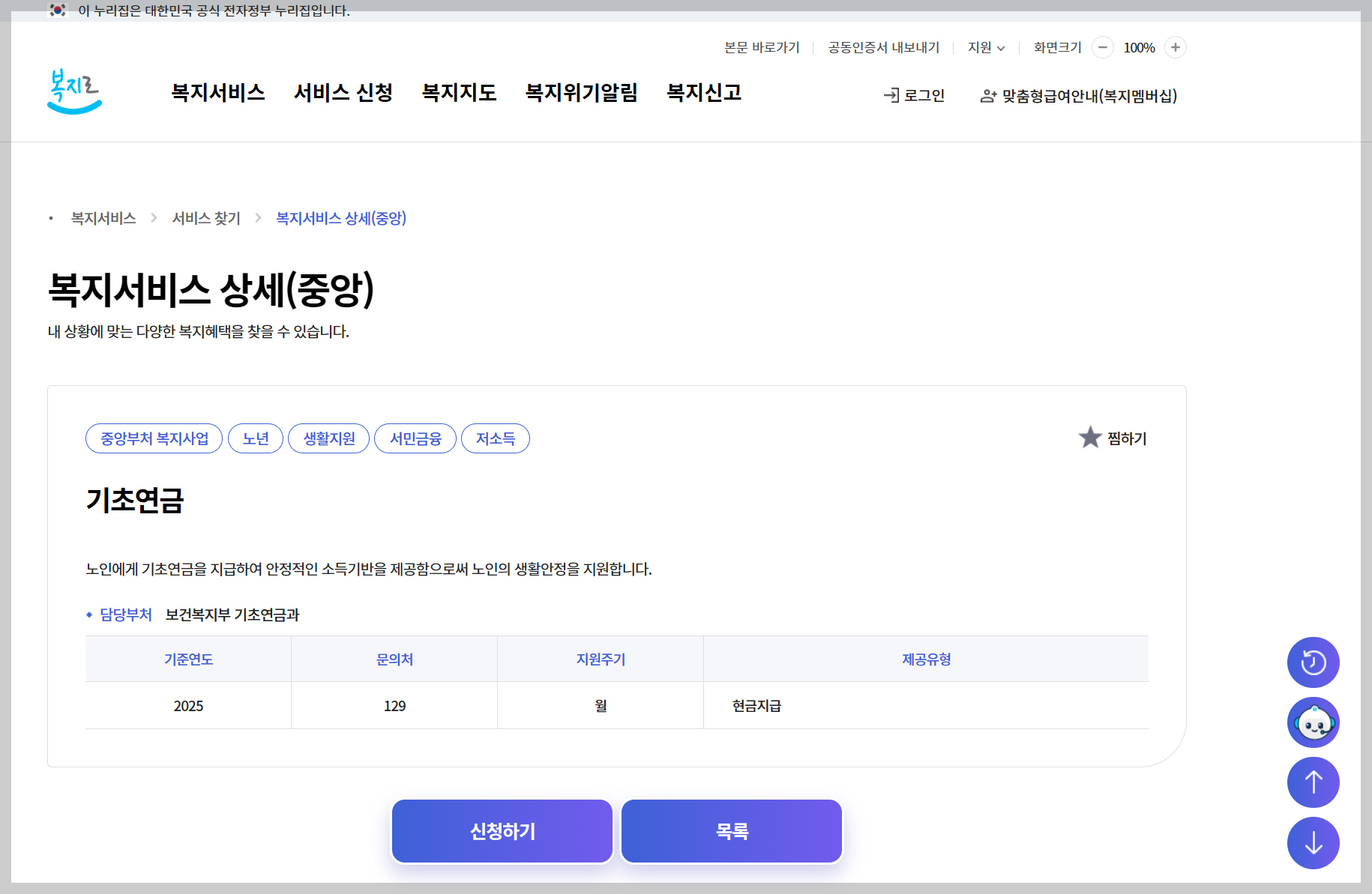Click the plus stepper to enlarge screen size
This screenshot has width=1372, height=894.
tap(1174, 47)
